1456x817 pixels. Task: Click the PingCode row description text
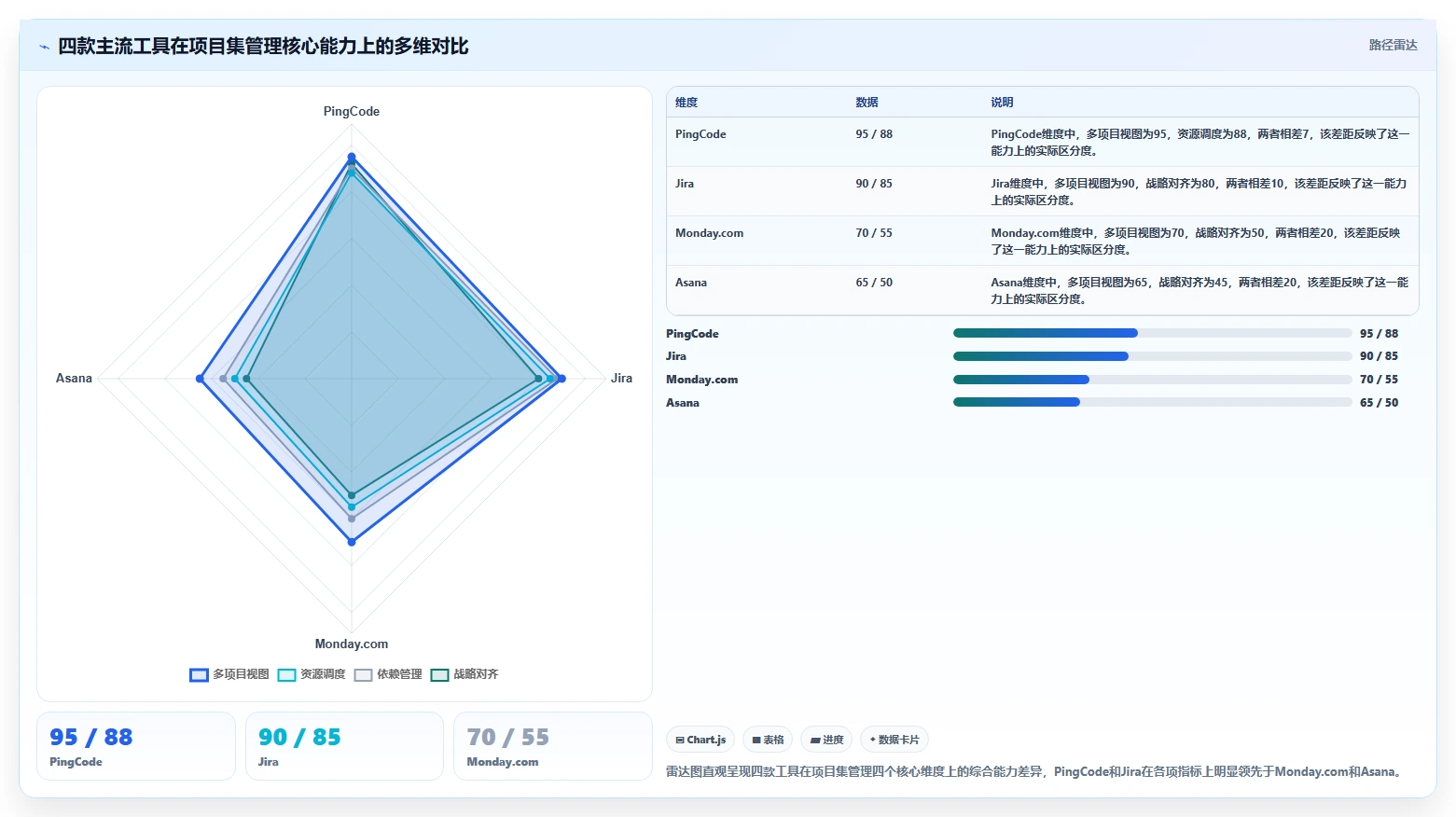click(1200, 143)
